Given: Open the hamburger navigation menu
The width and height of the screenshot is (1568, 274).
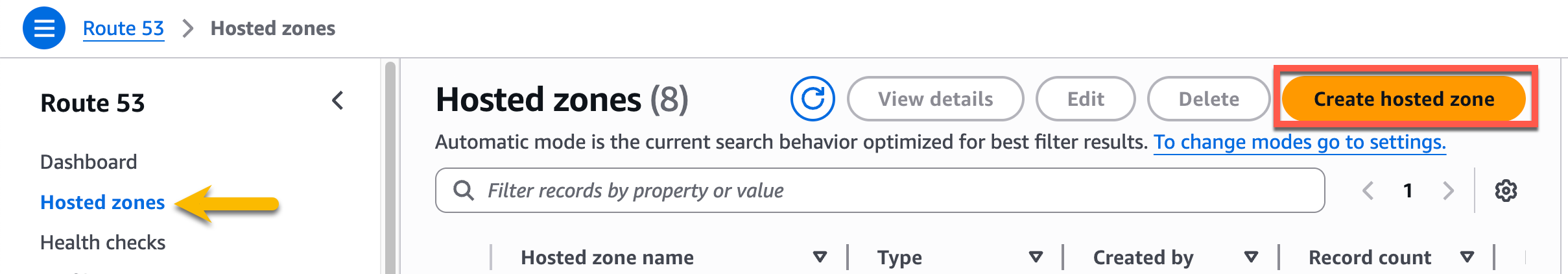Looking at the screenshot, I should [x=44, y=29].
